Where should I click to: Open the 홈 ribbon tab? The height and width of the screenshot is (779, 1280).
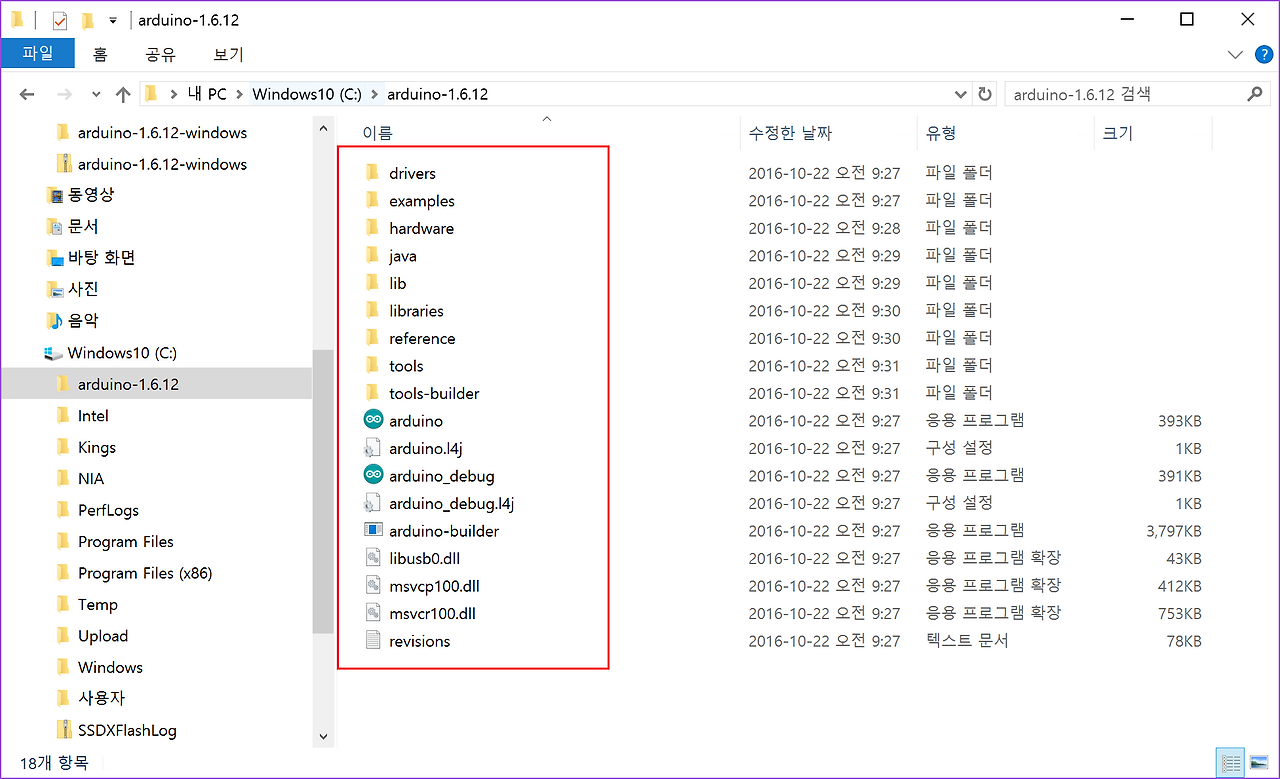[x=100, y=54]
